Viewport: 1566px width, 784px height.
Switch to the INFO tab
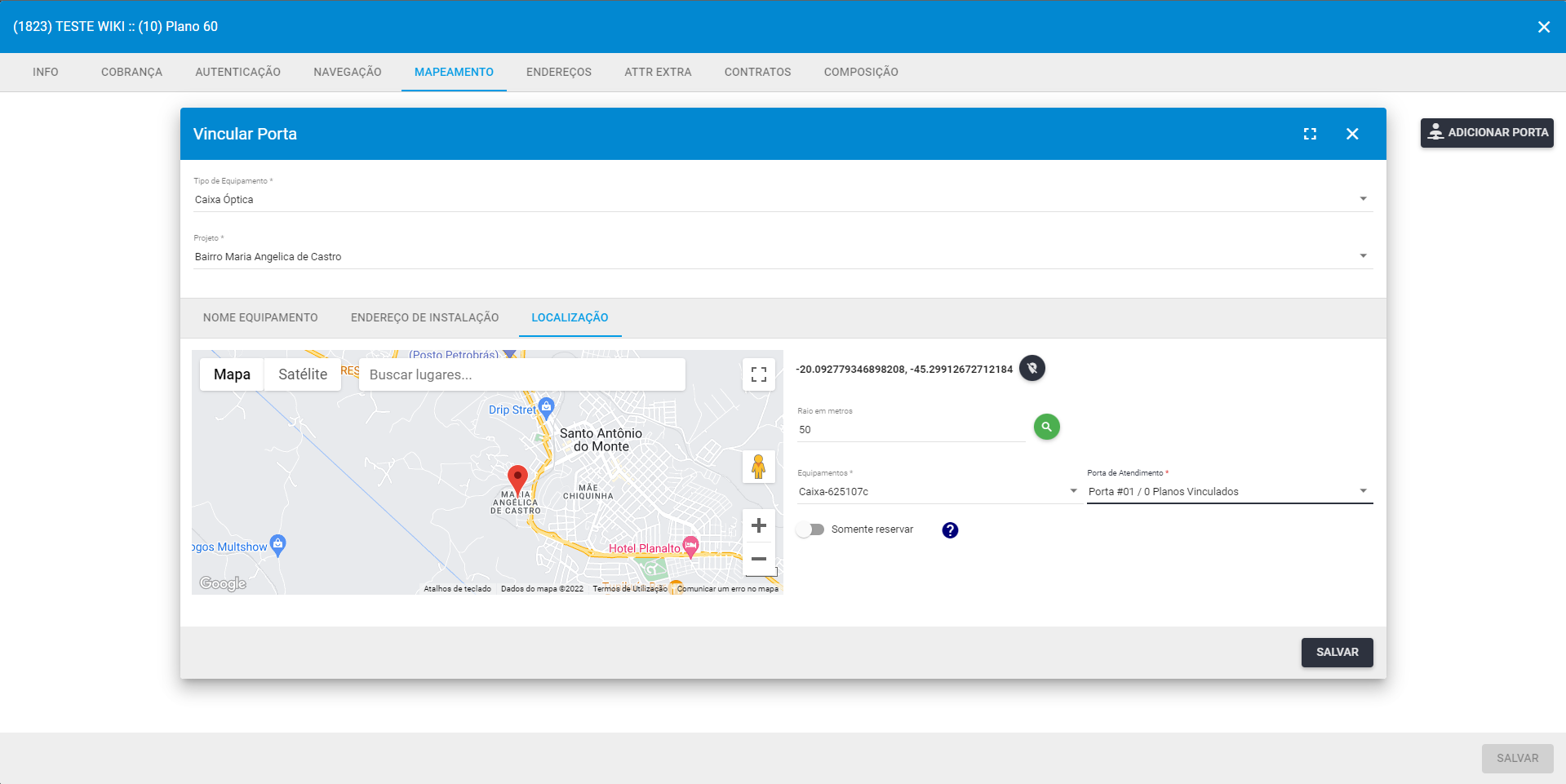(x=46, y=72)
